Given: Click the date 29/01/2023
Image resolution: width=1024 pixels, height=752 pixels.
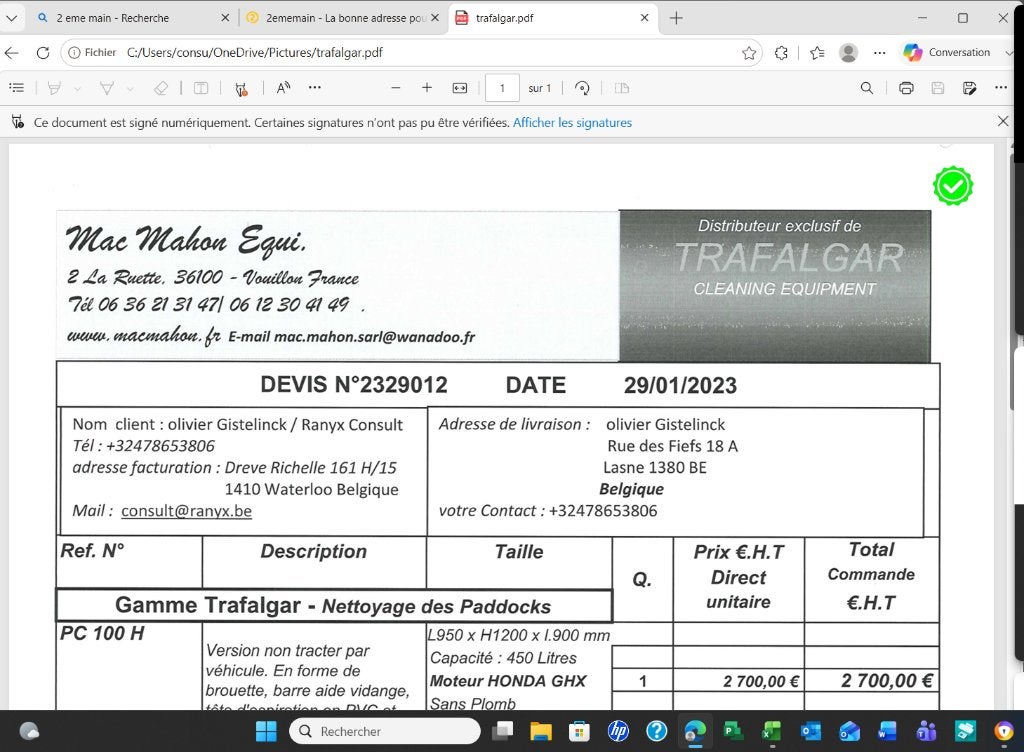Looking at the screenshot, I should [680, 386].
